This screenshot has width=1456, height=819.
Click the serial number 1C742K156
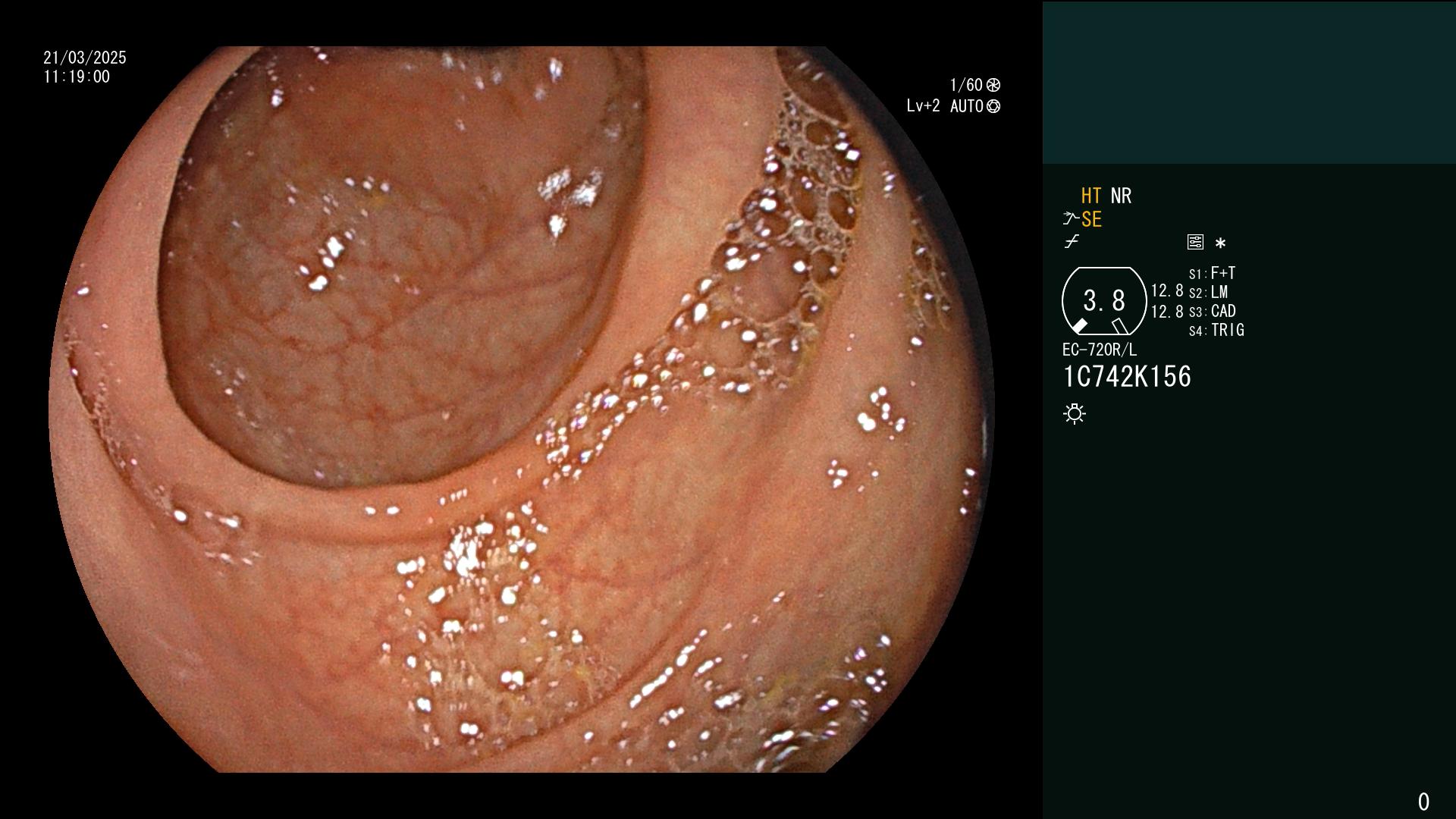1127,377
